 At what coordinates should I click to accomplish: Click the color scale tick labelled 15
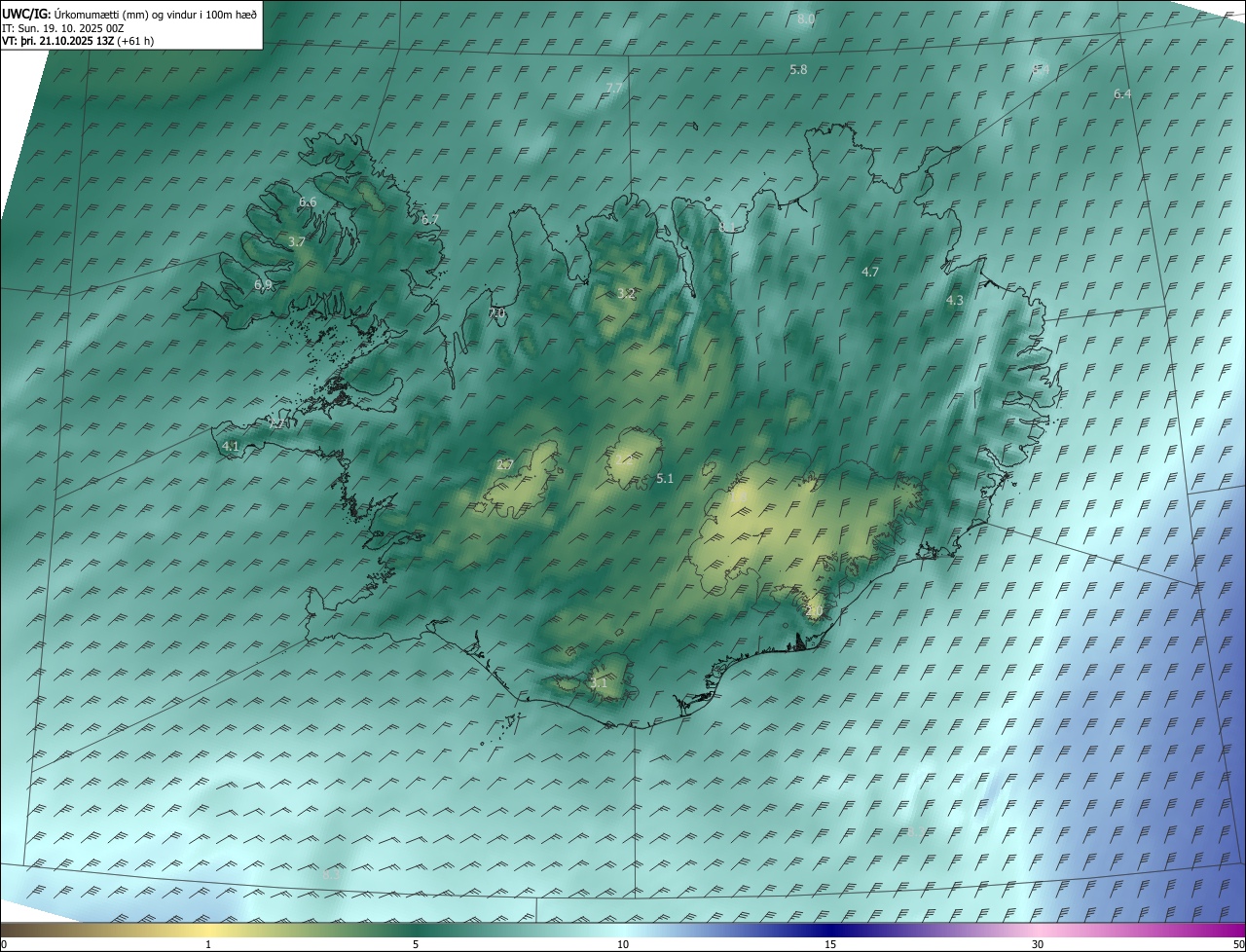tap(830, 944)
